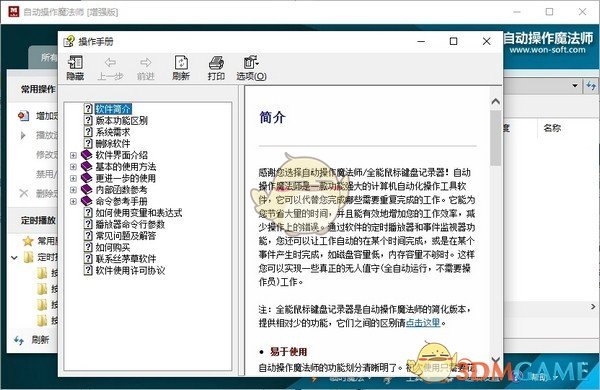600x390 pixels.
Task: Click the X delete icon in main window sidebar
Action: point(24,193)
